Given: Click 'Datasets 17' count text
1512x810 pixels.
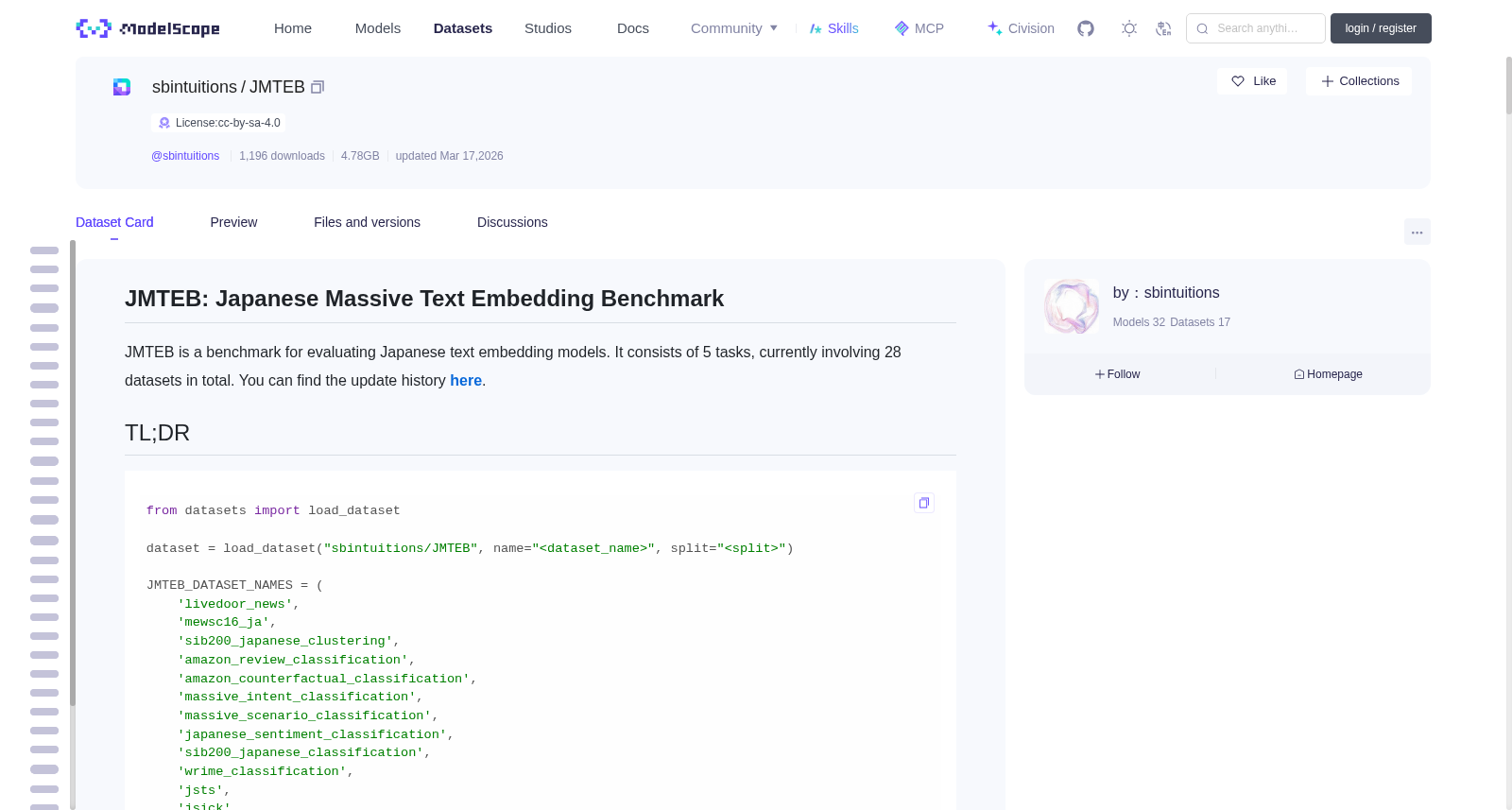Looking at the screenshot, I should coord(1200,322).
